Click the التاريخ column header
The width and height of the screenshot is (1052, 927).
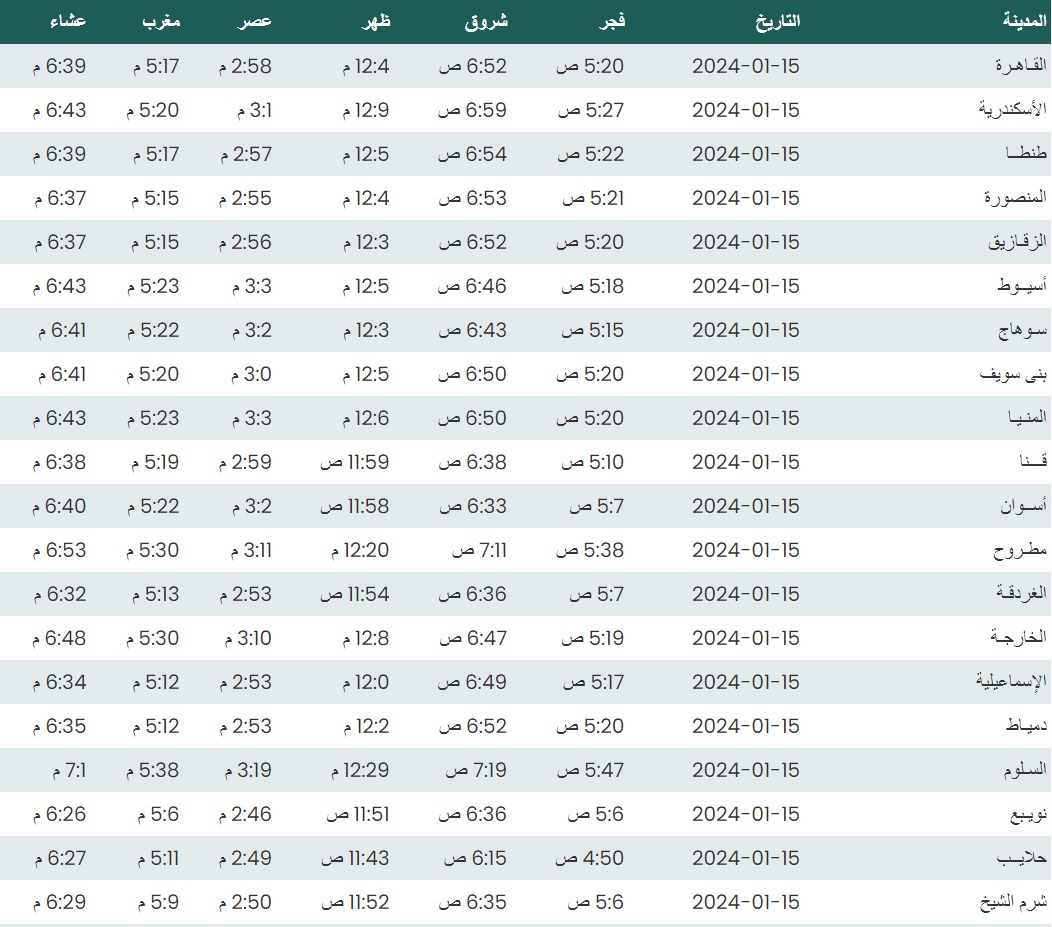(776, 21)
